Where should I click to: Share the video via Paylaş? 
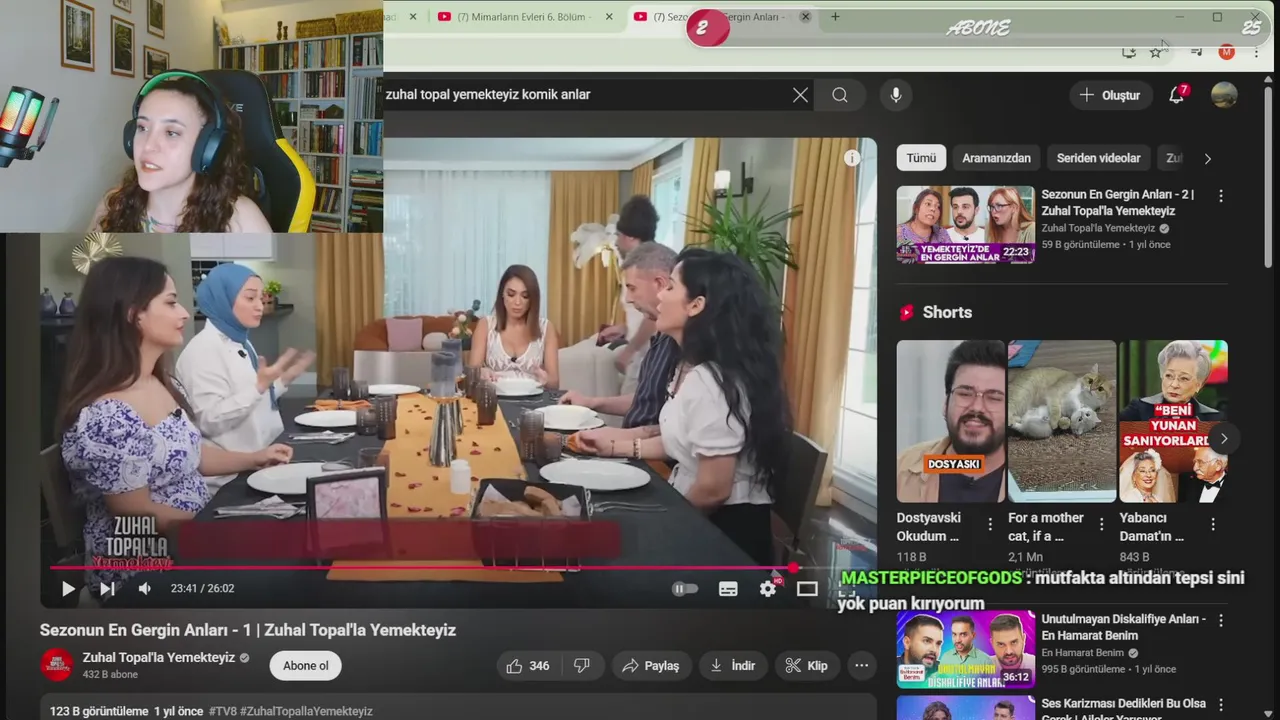pyautogui.click(x=650, y=666)
